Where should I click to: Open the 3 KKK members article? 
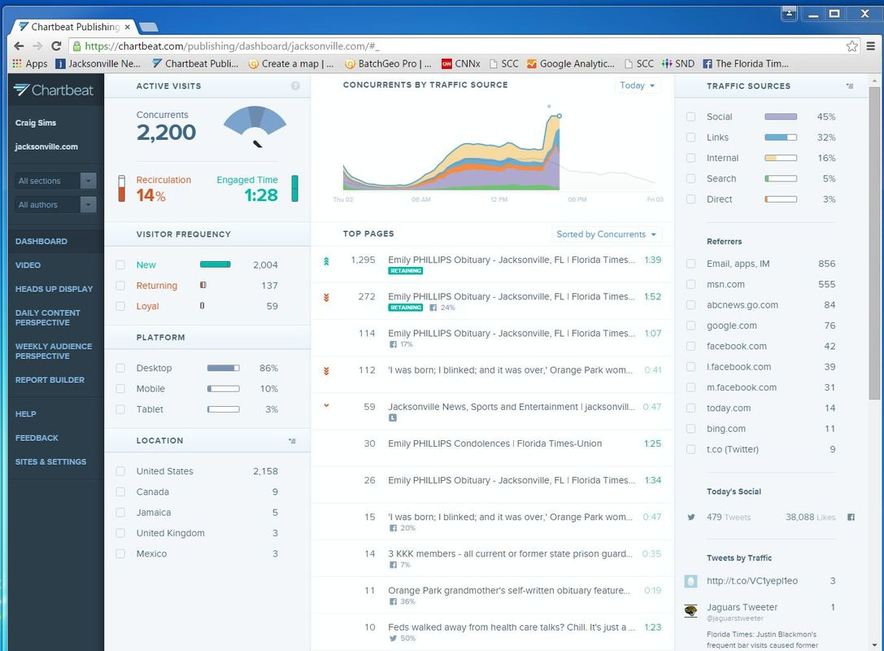pyautogui.click(x=510, y=553)
